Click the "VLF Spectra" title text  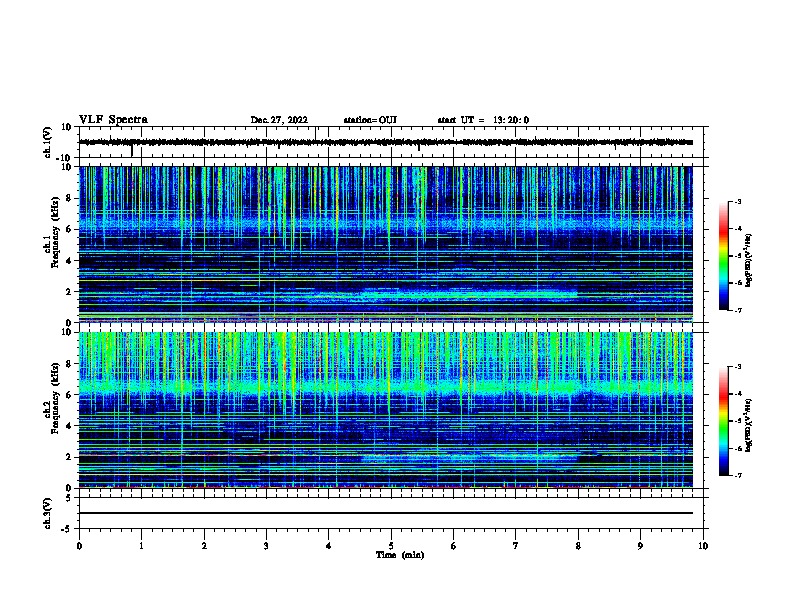(x=113, y=120)
